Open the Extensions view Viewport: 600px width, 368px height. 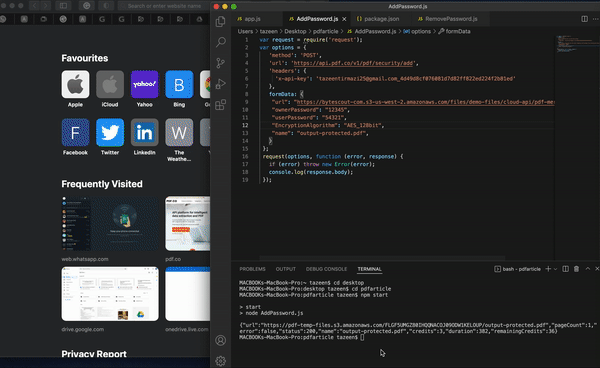[221, 104]
